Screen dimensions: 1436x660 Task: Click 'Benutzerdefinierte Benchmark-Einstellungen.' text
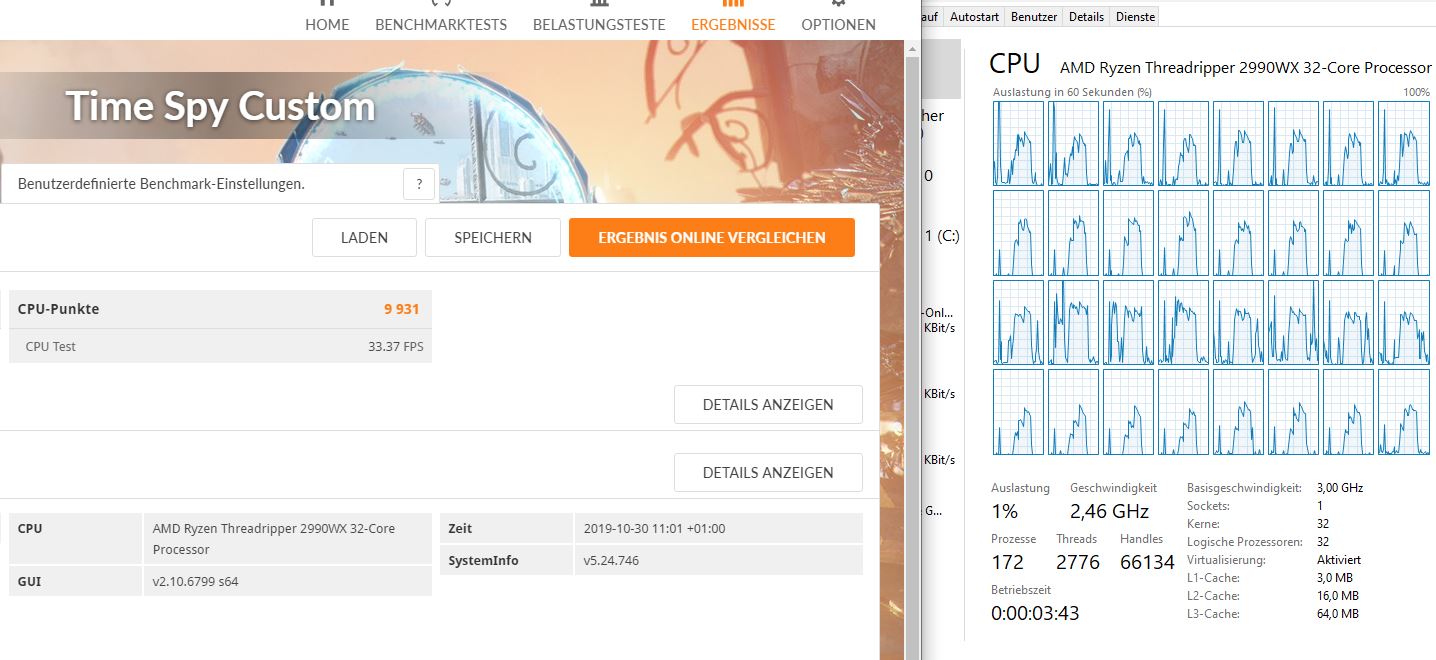161,184
